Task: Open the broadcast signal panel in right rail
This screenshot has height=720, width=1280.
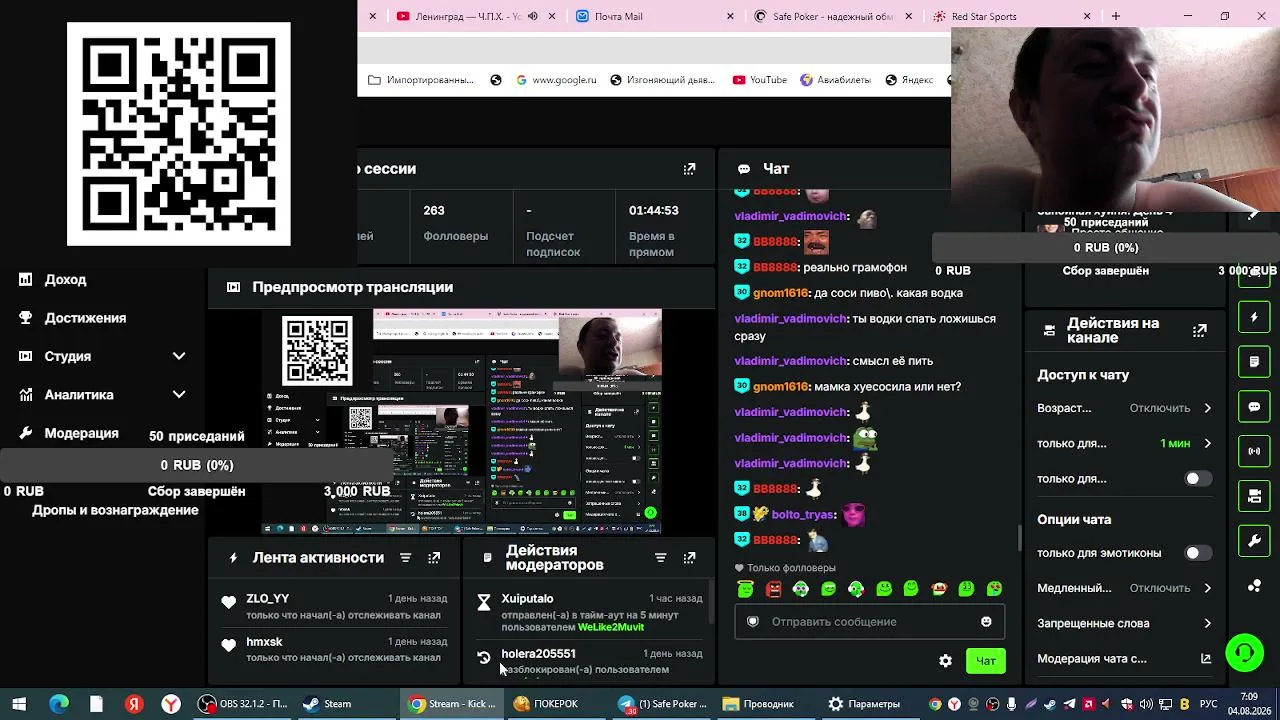Action: click(x=1254, y=451)
